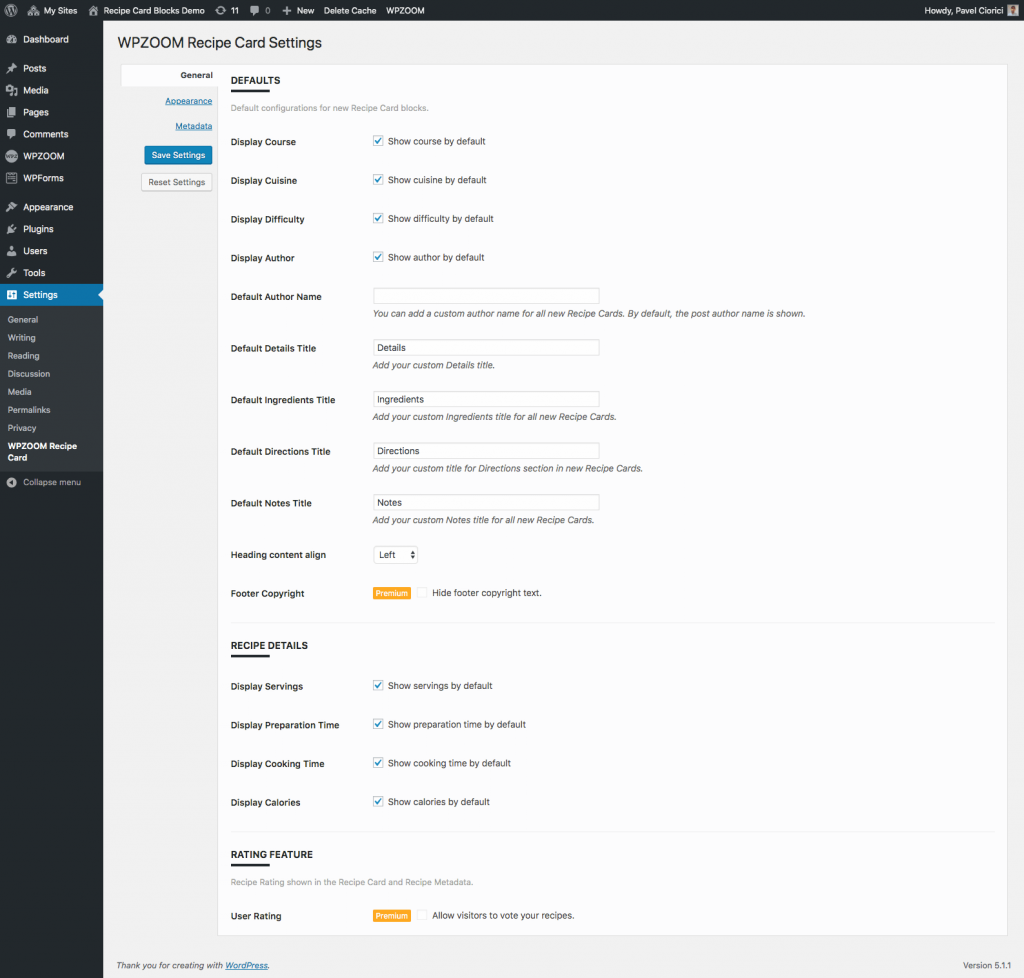Open the Tools icon in sidebar

click(11, 272)
